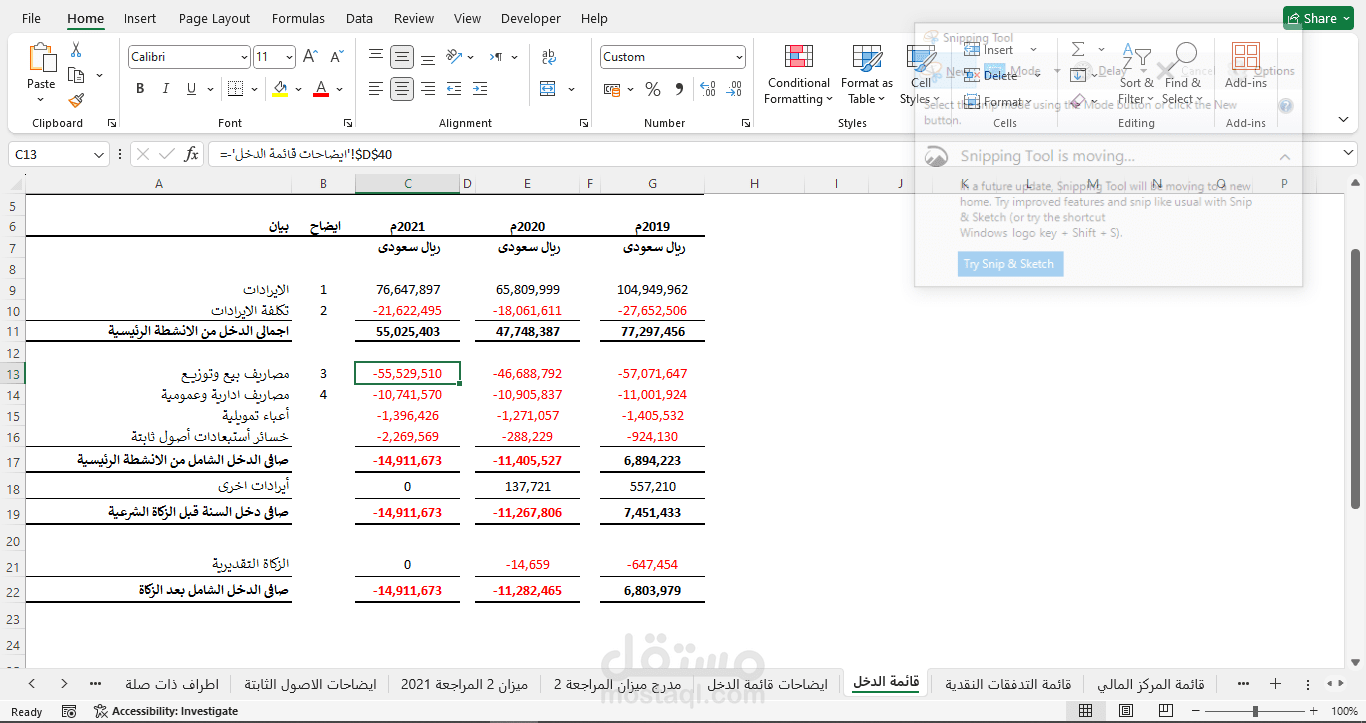Click the Decrease Font Size icon
The width and height of the screenshot is (1366, 723).
pos(336,57)
